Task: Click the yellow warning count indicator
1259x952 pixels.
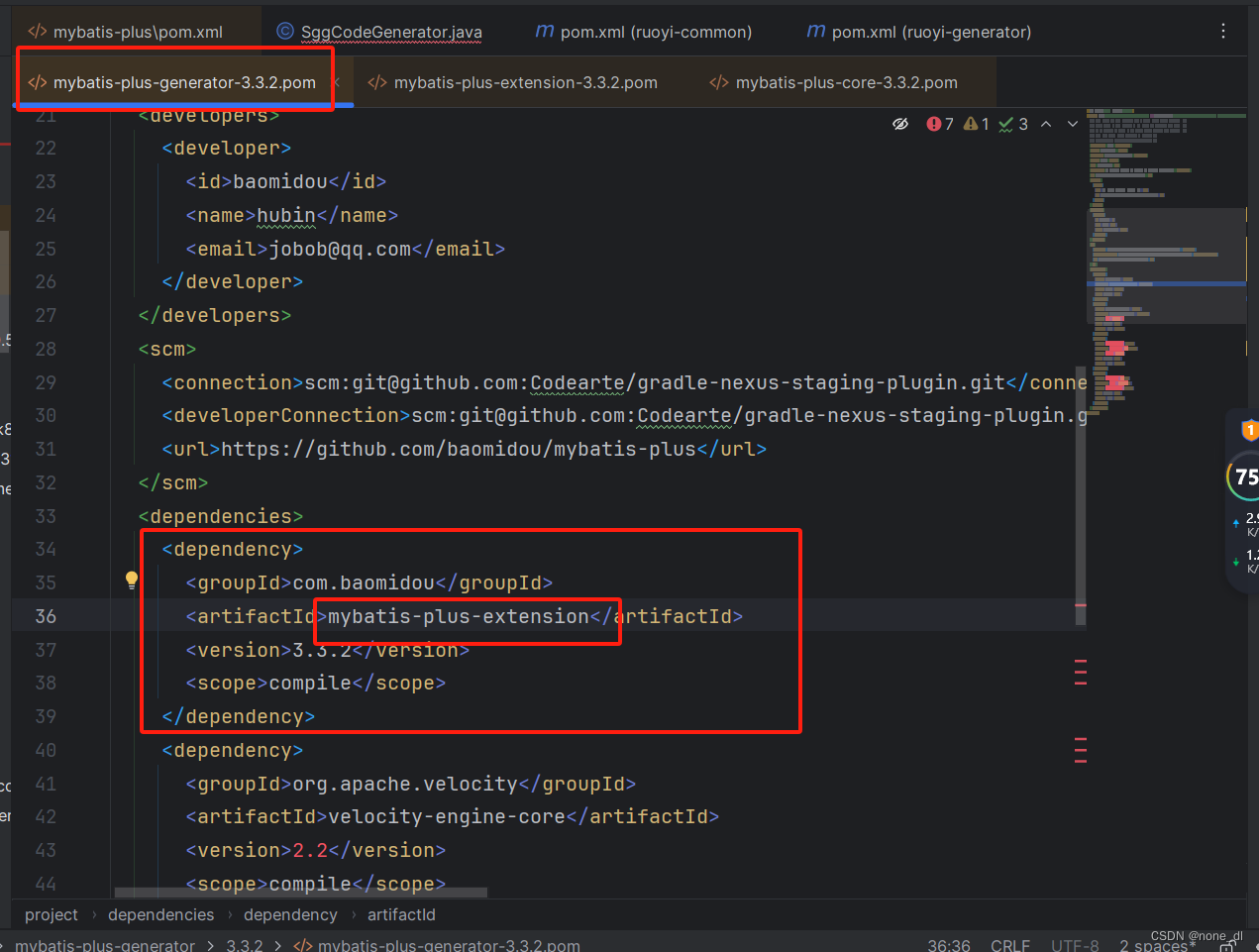Action: pyautogui.click(x=970, y=123)
